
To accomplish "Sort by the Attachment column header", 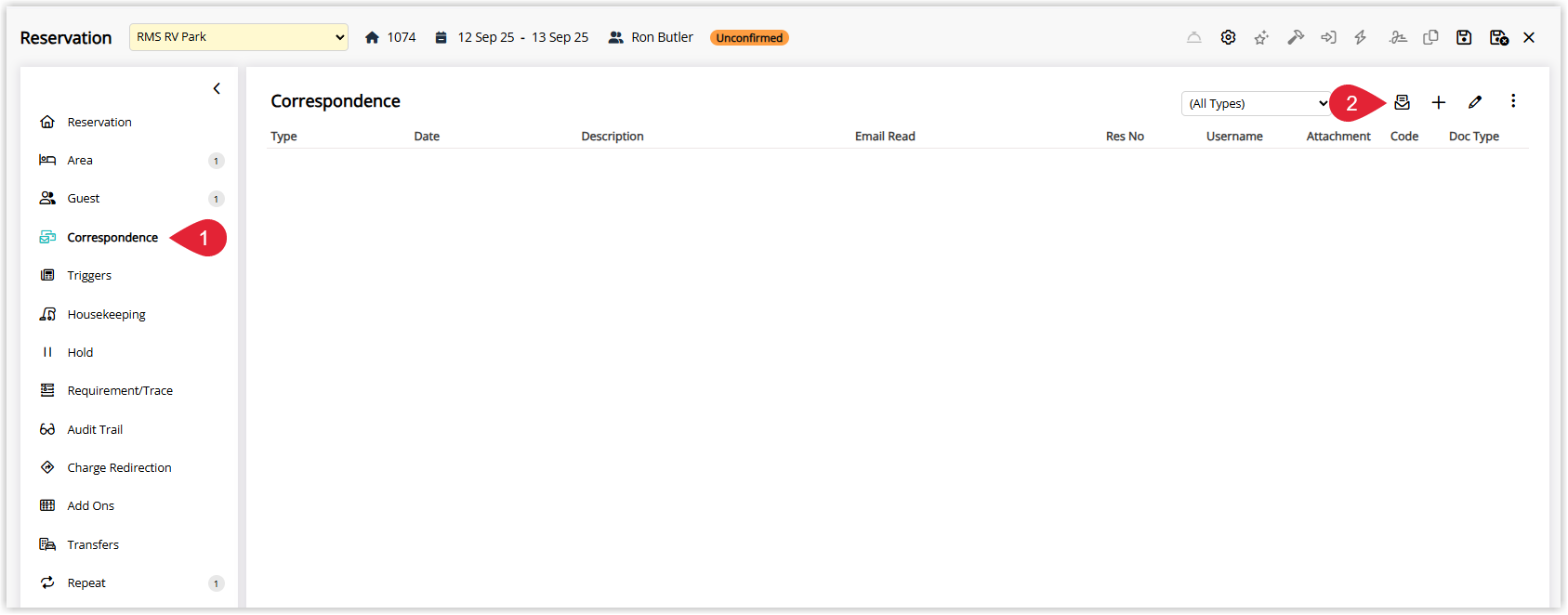I will [x=1338, y=136].
